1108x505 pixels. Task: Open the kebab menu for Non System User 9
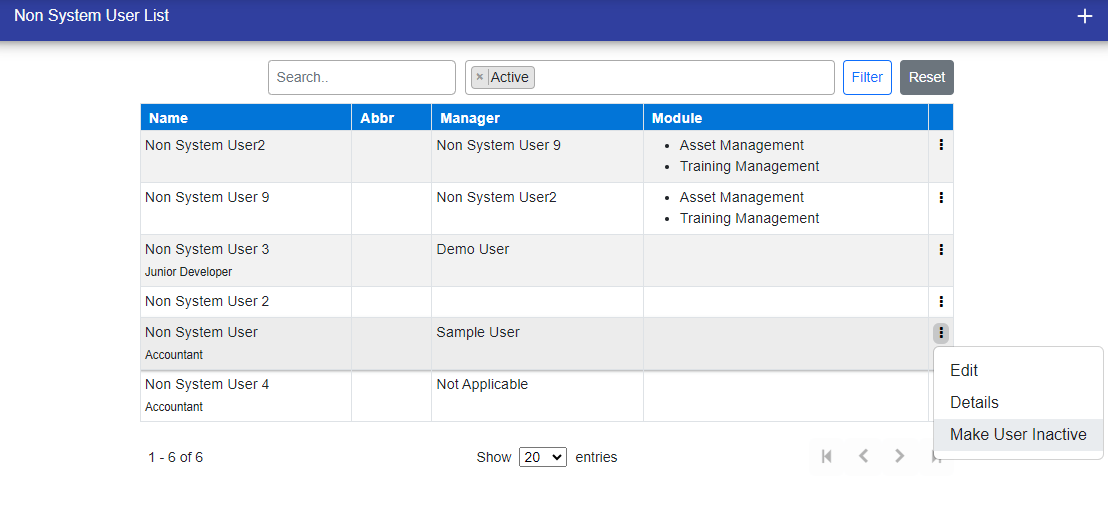941,197
